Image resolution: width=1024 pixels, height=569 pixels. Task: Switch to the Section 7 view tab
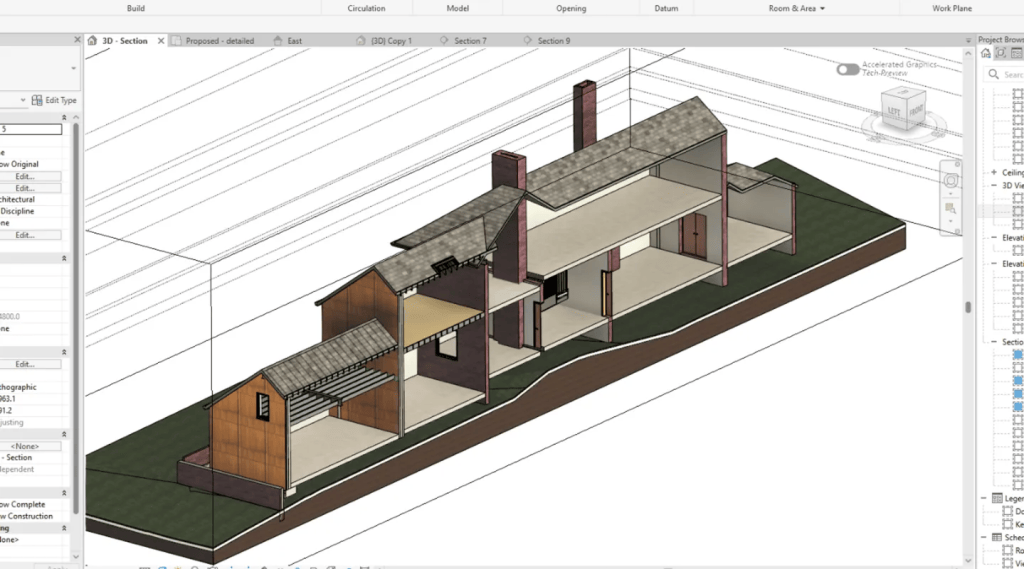click(x=463, y=41)
